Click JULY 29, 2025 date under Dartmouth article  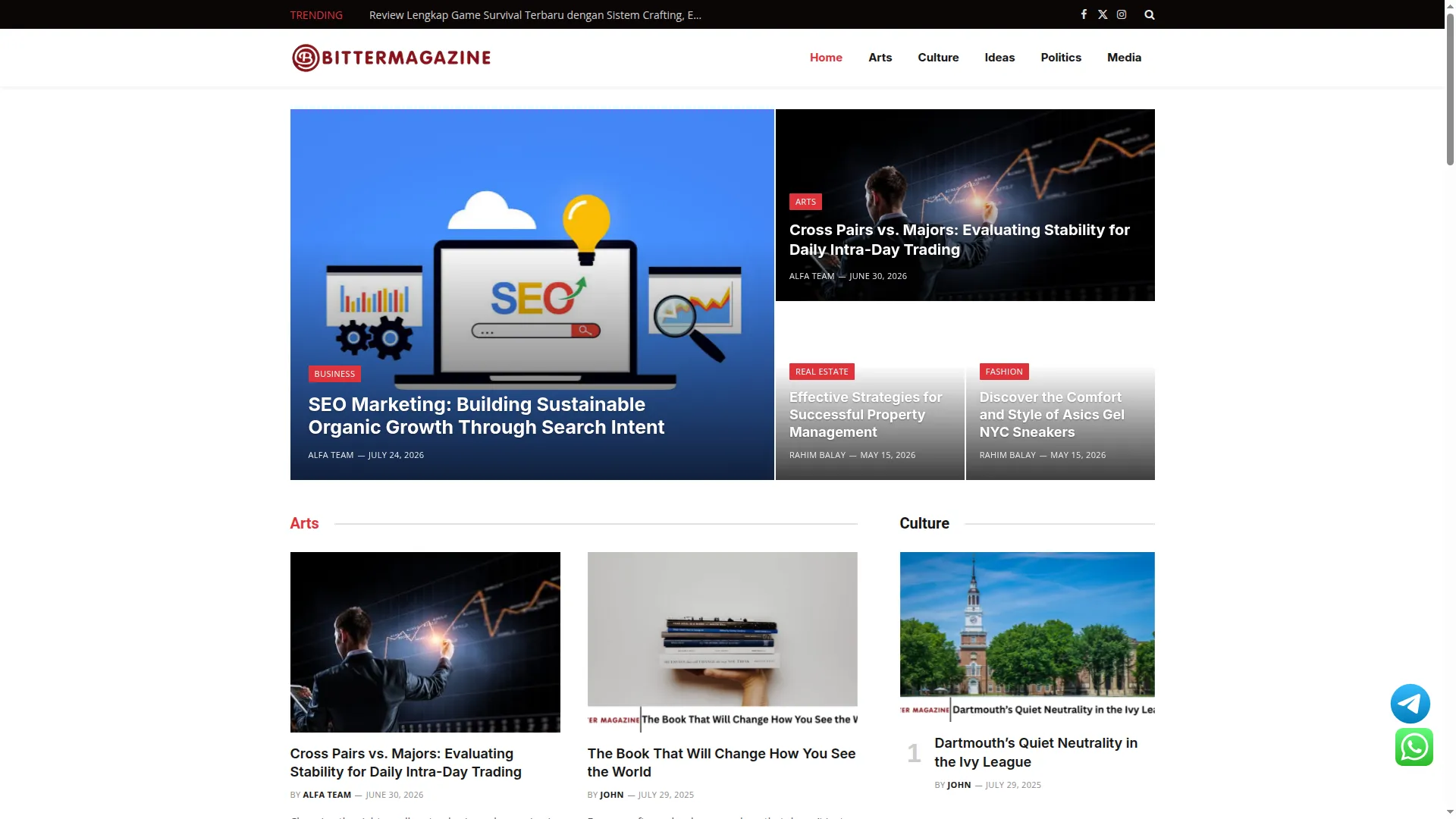point(1013,785)
